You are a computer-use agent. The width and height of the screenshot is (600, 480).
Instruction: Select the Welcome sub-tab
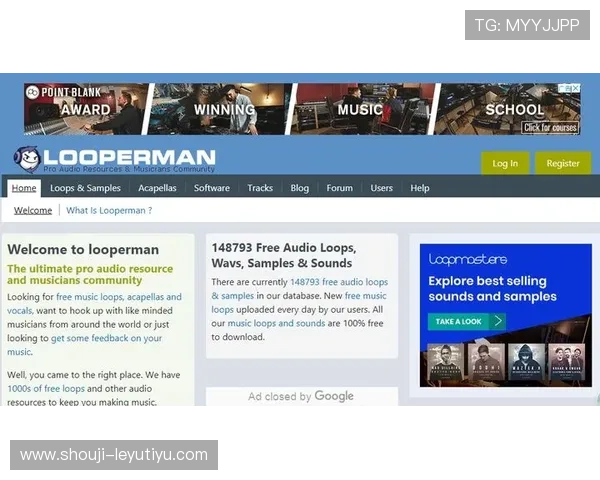point(33,211)
